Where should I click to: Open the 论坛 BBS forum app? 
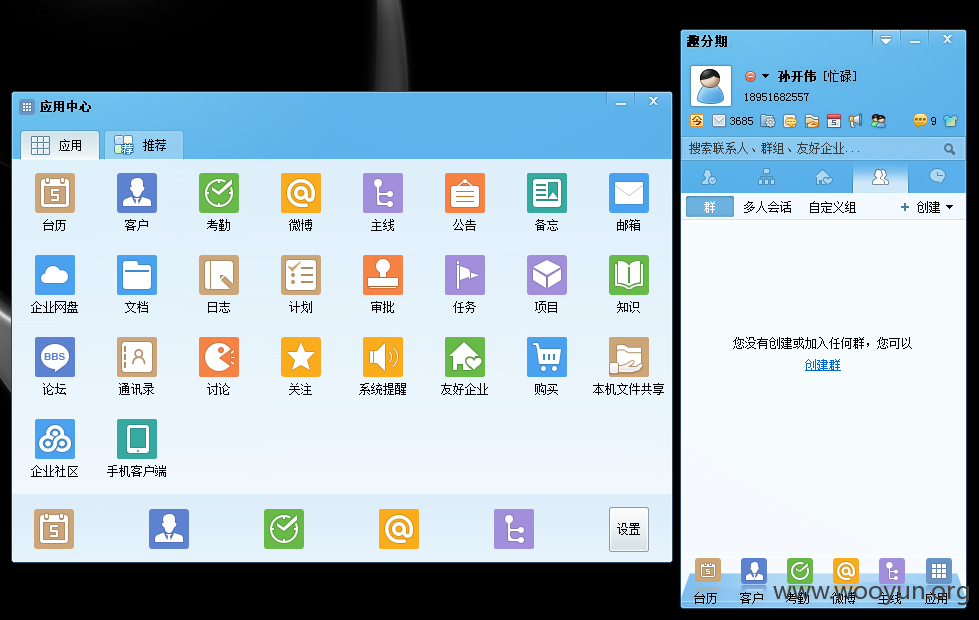(x=54, y=357)
